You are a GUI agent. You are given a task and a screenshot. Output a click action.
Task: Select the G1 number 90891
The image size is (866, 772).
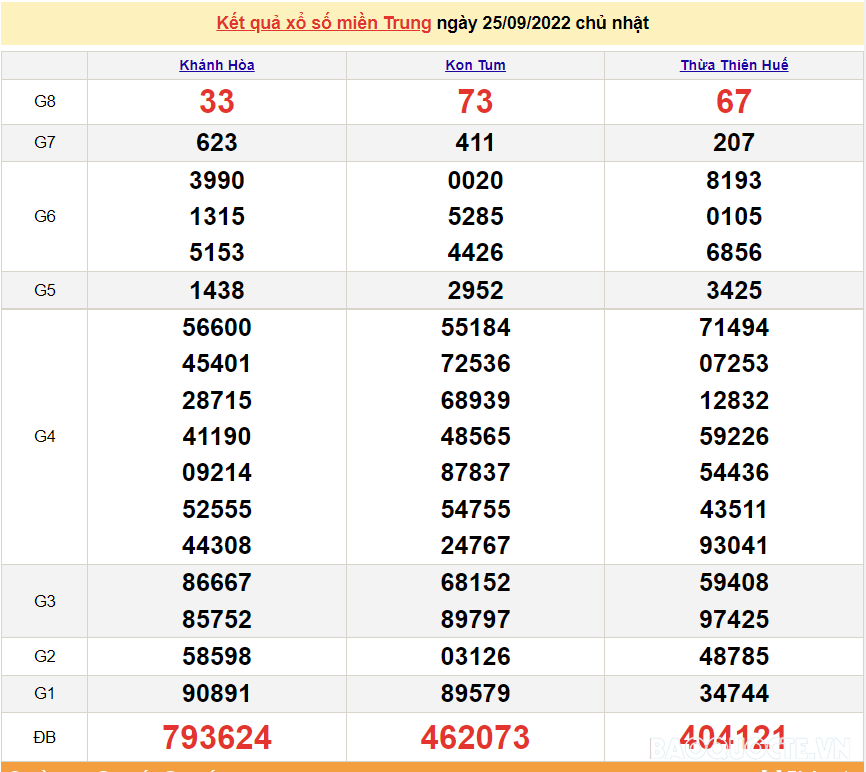tap(217, 693)
